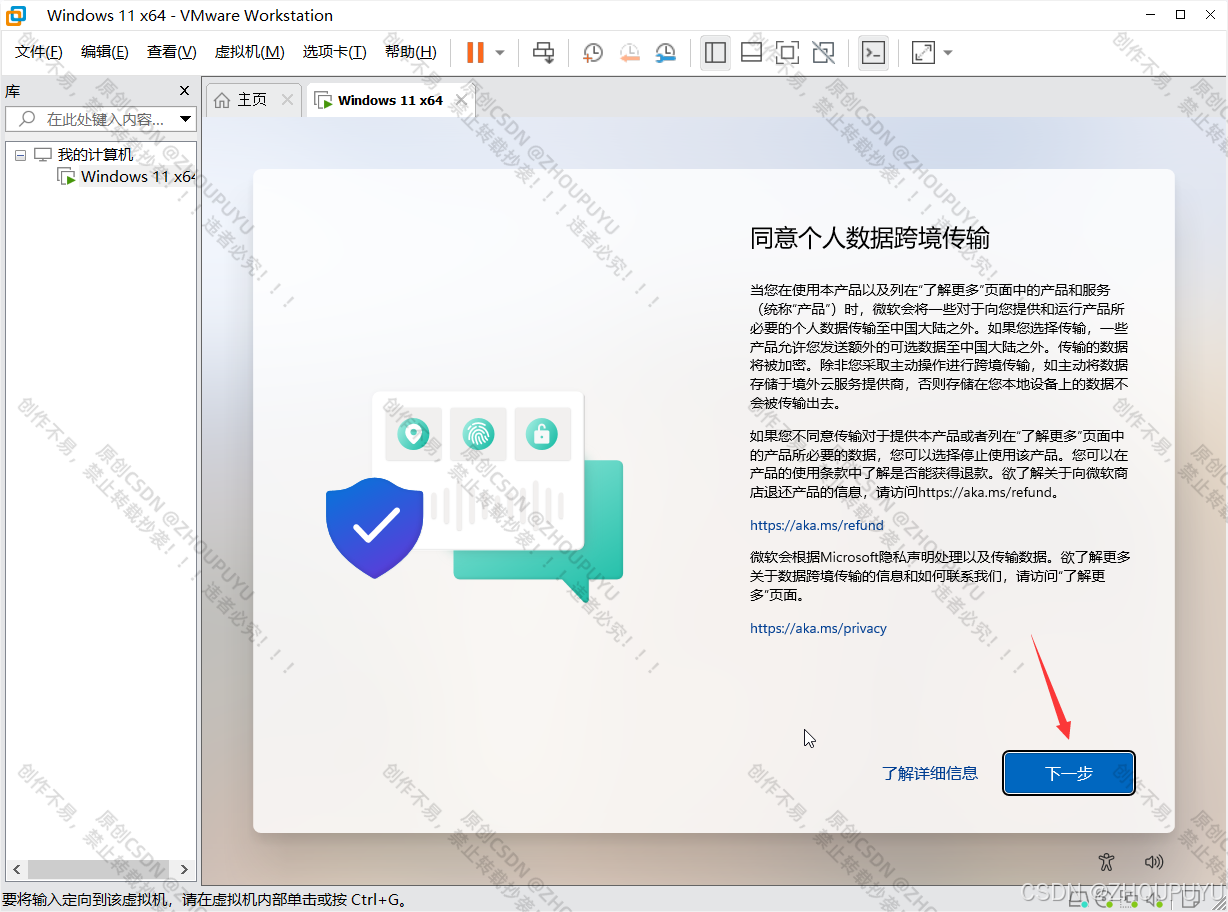Close the Windows 11 x64 tab

pos(461,100)
